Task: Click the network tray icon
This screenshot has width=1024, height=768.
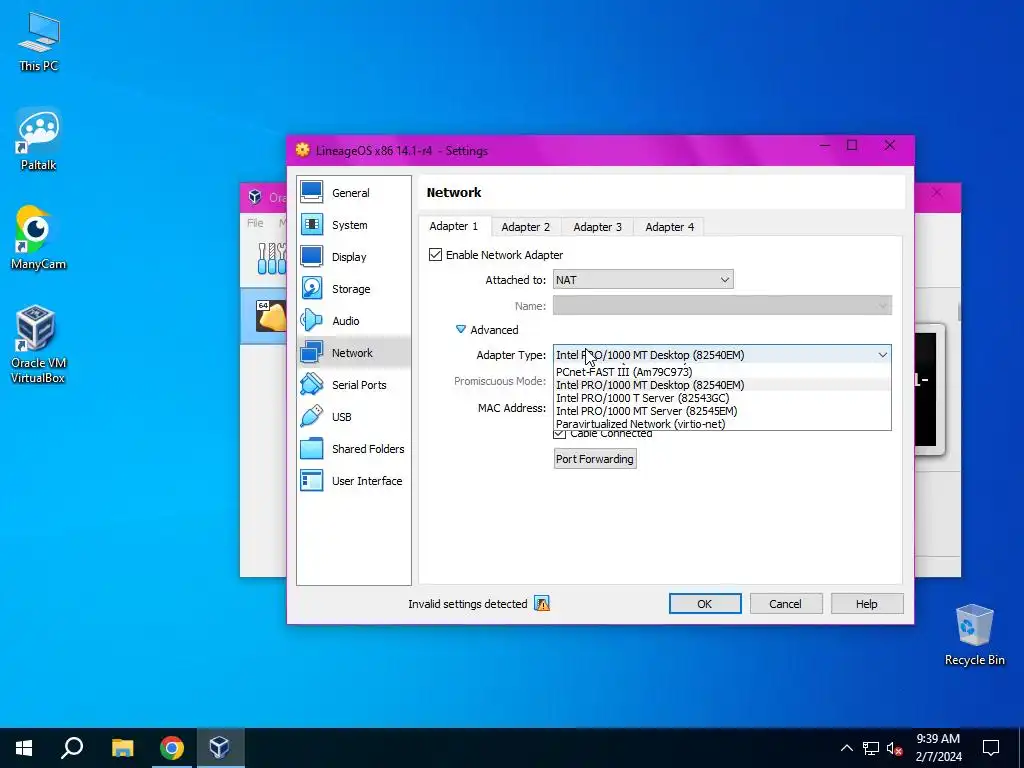Action: click(871, 748)
